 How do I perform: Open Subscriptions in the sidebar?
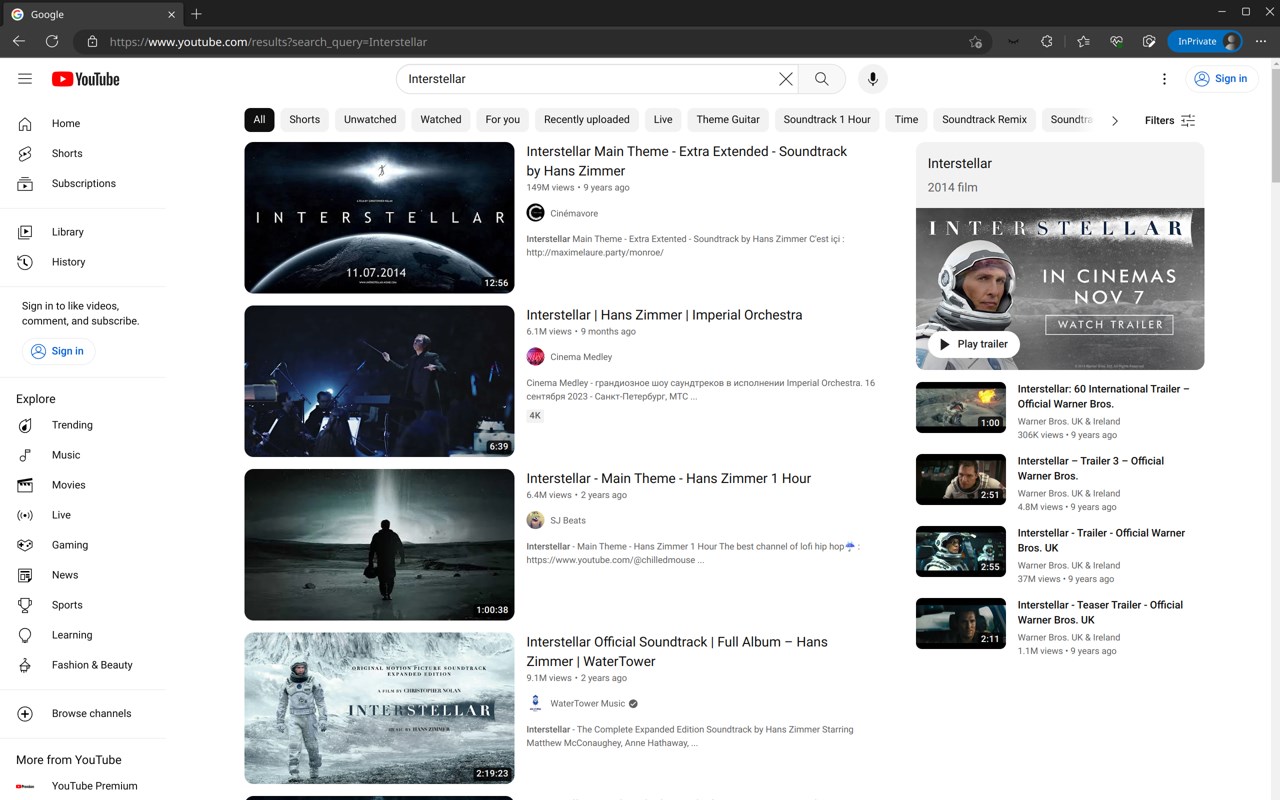tap(83, 184)
